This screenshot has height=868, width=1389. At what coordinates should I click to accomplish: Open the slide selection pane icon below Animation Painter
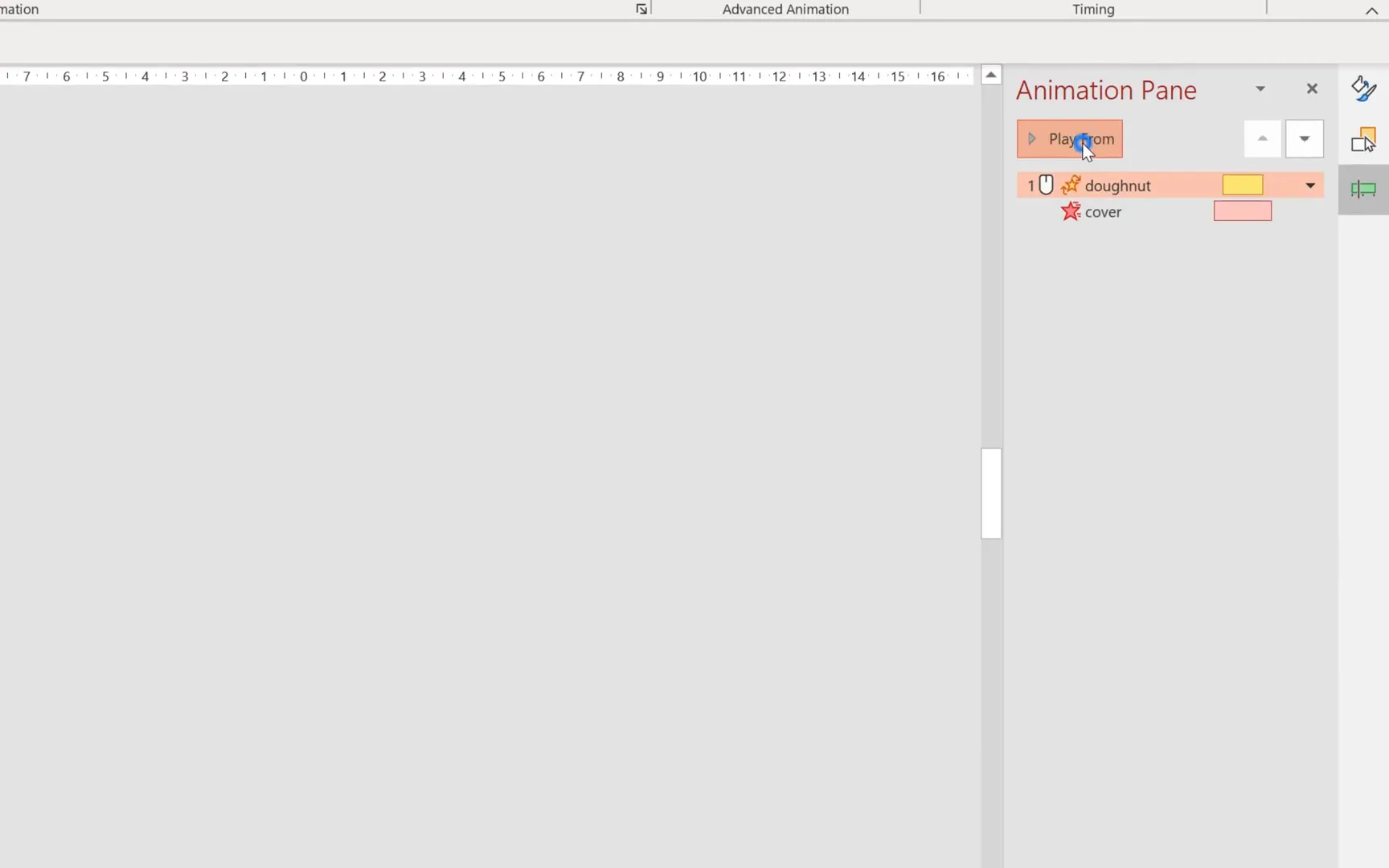[x=1364, y=139]
